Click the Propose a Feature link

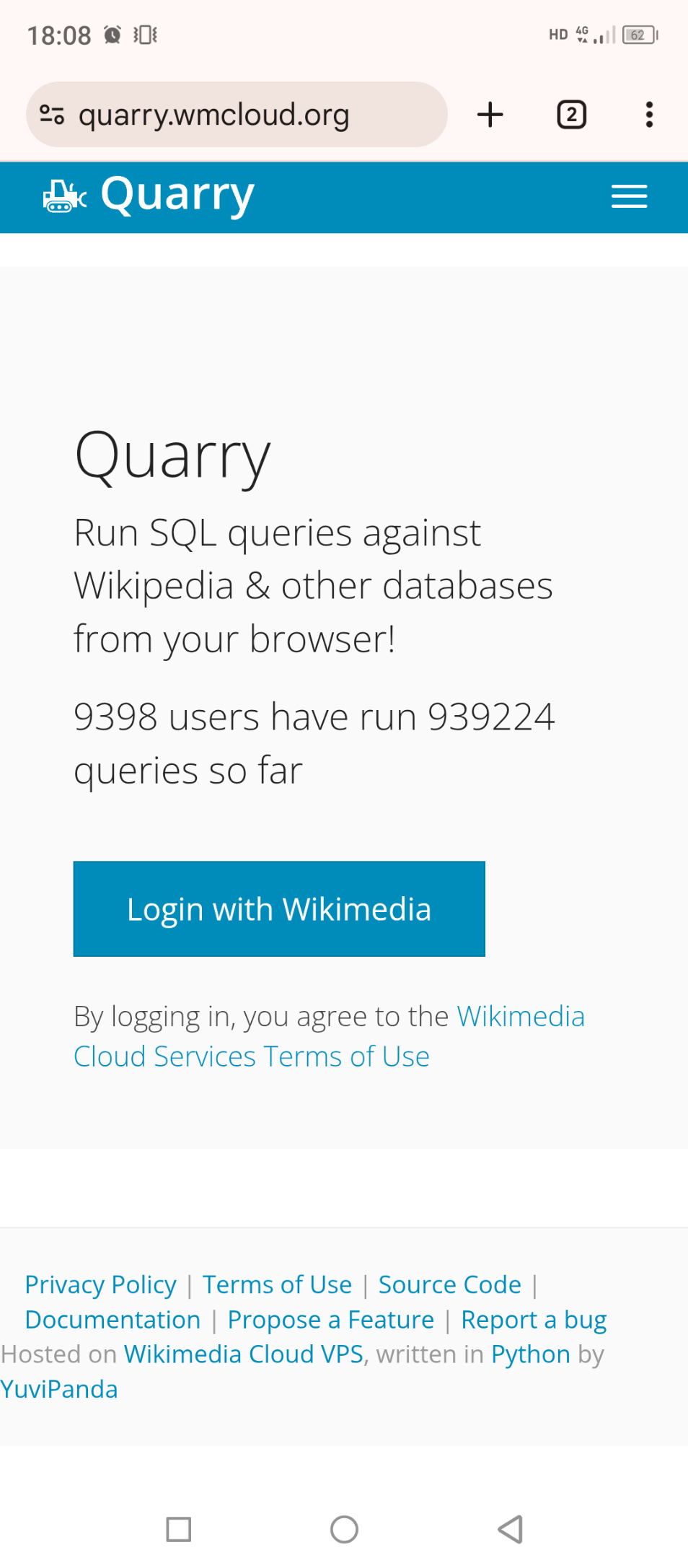(x=330, y=1319)
